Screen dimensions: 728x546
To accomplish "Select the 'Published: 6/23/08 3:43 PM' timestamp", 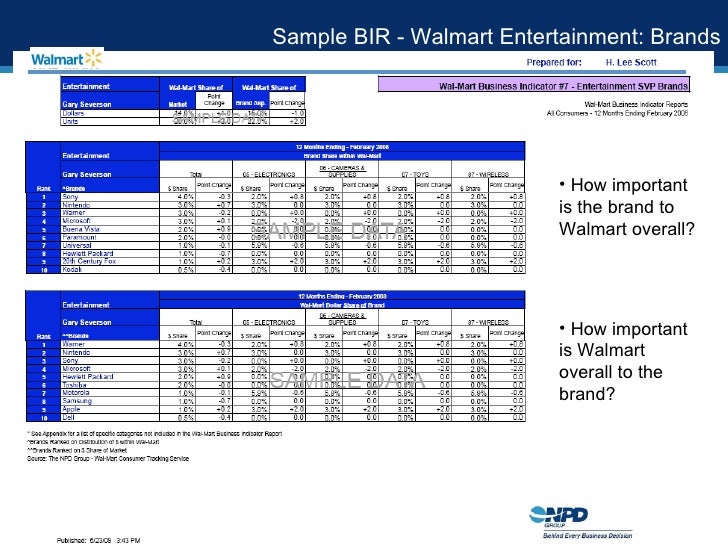I will coord(98,540).
